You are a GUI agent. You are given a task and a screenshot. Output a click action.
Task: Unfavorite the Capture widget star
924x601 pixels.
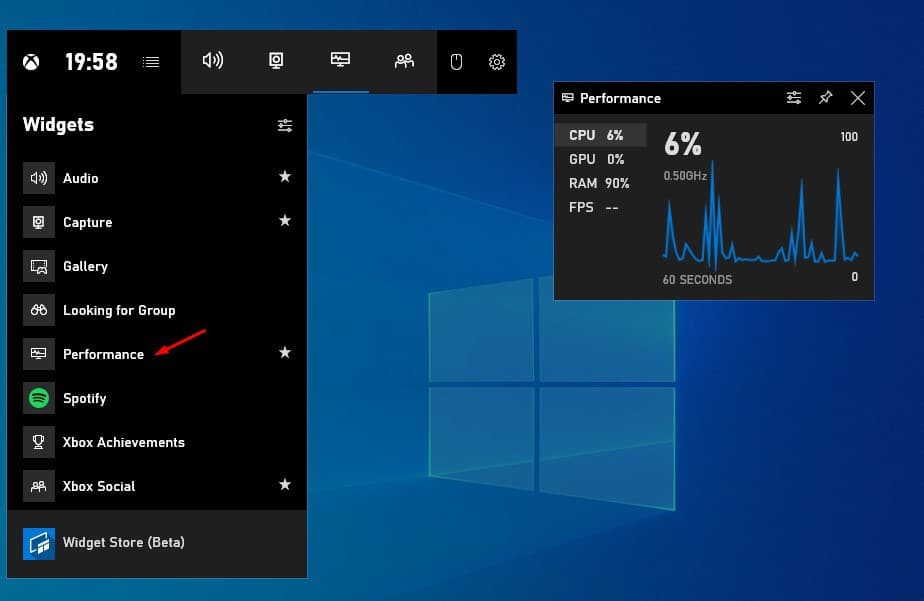pos(285,220)
